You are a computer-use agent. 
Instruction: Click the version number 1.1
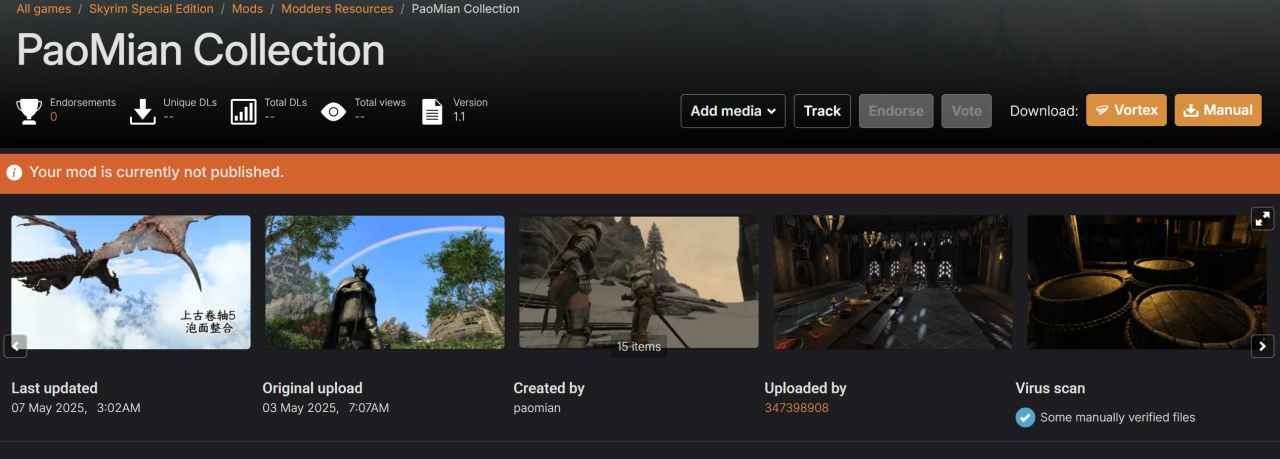point(459,117)
